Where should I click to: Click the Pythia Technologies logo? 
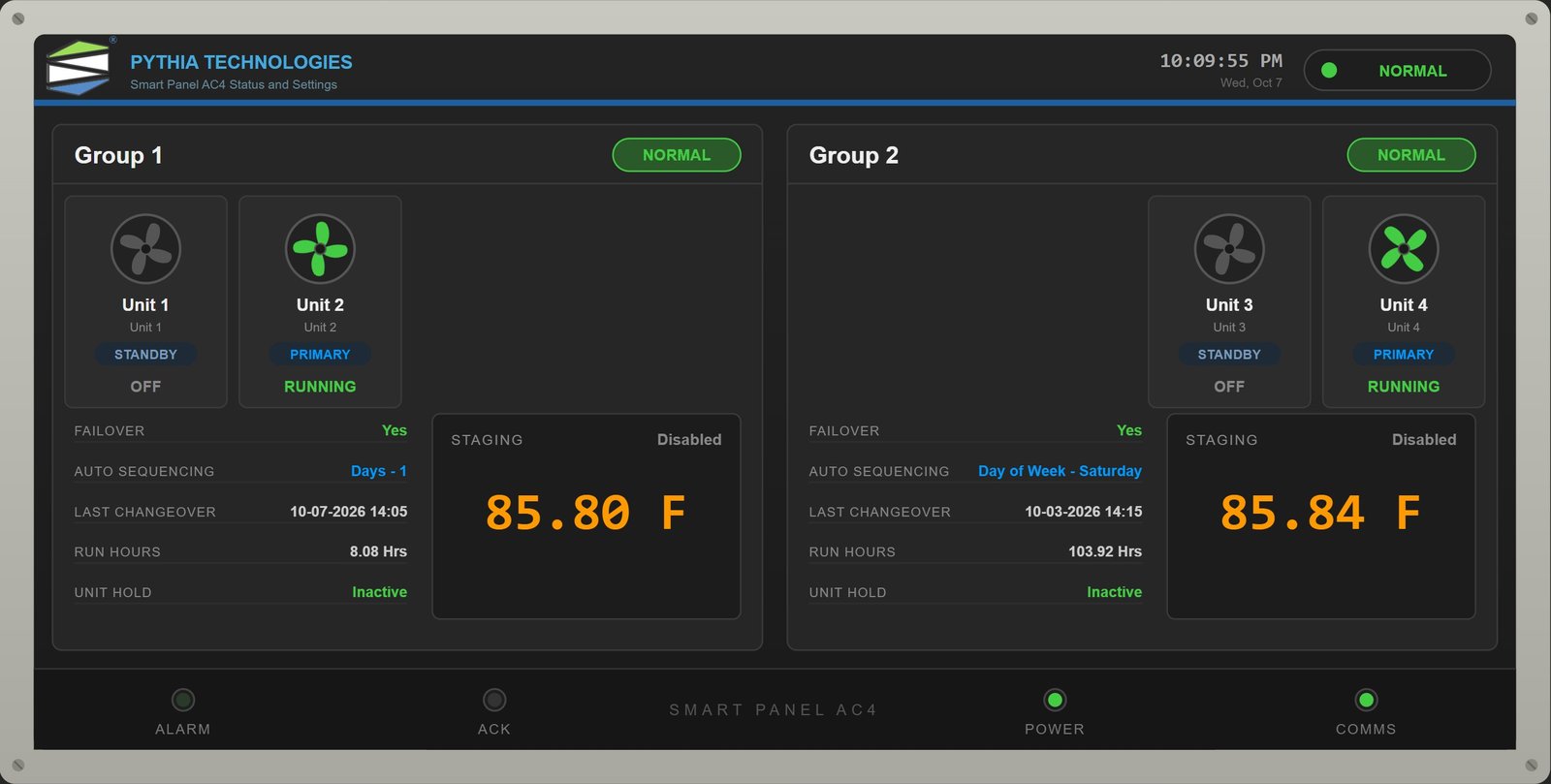click(x=78, y=67)
